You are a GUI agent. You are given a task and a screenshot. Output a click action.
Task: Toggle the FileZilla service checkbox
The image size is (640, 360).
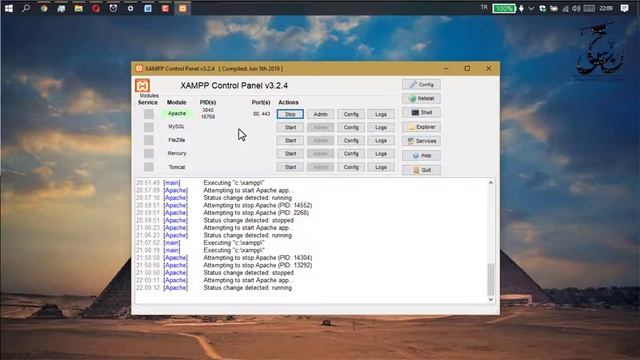coord(149,140)
